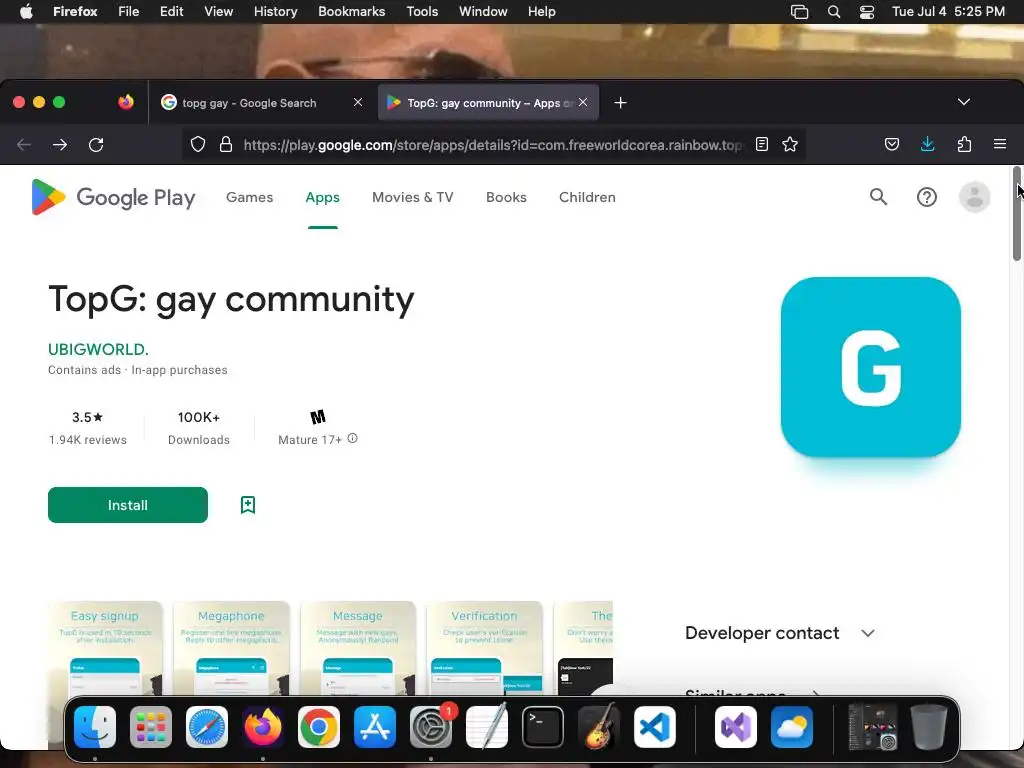Open the Firefox application menu
Screen dimensions: 1024x768
click(1000, 144)
